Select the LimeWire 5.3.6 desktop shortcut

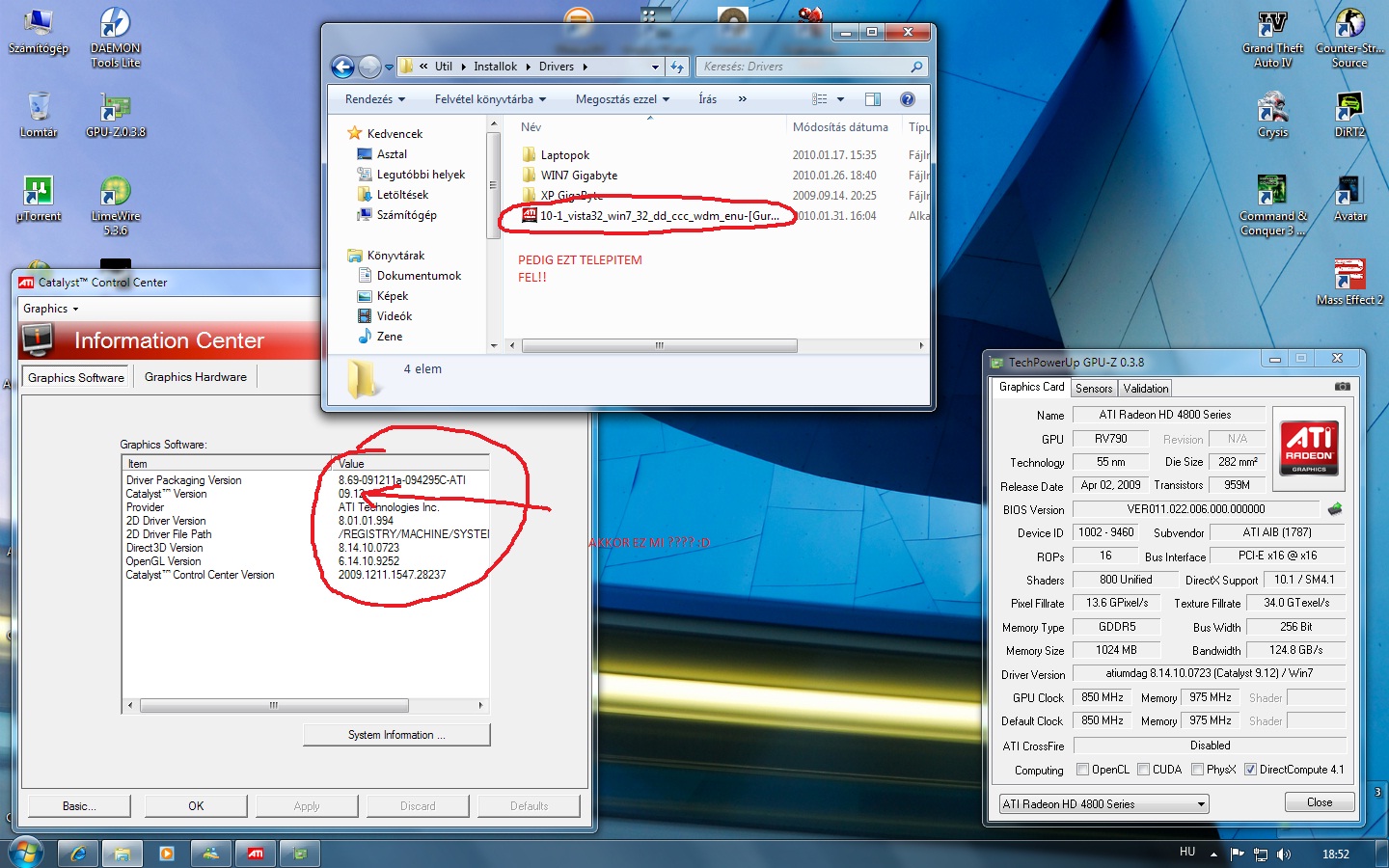pos(115,205)
